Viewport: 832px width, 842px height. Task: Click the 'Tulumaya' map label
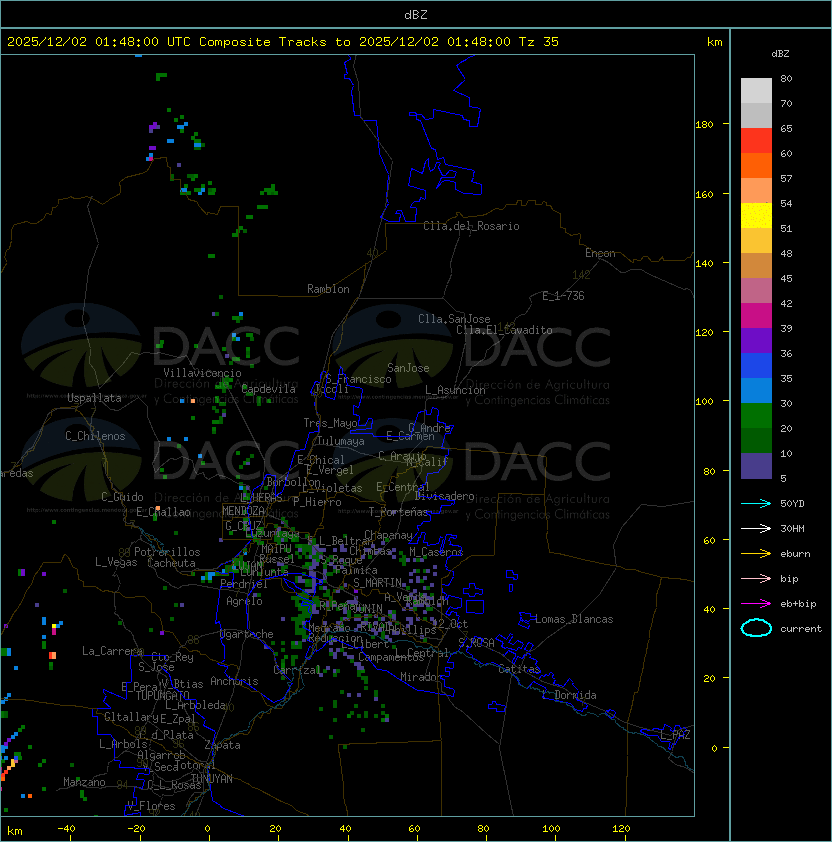coord(341,441)
